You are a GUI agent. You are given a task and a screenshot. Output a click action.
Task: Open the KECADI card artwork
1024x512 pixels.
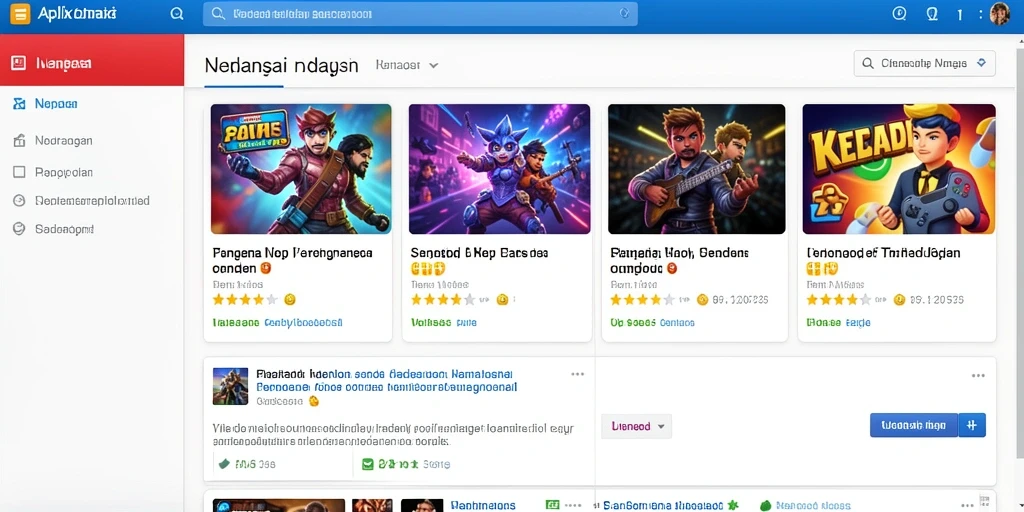(x=899, y=168)
